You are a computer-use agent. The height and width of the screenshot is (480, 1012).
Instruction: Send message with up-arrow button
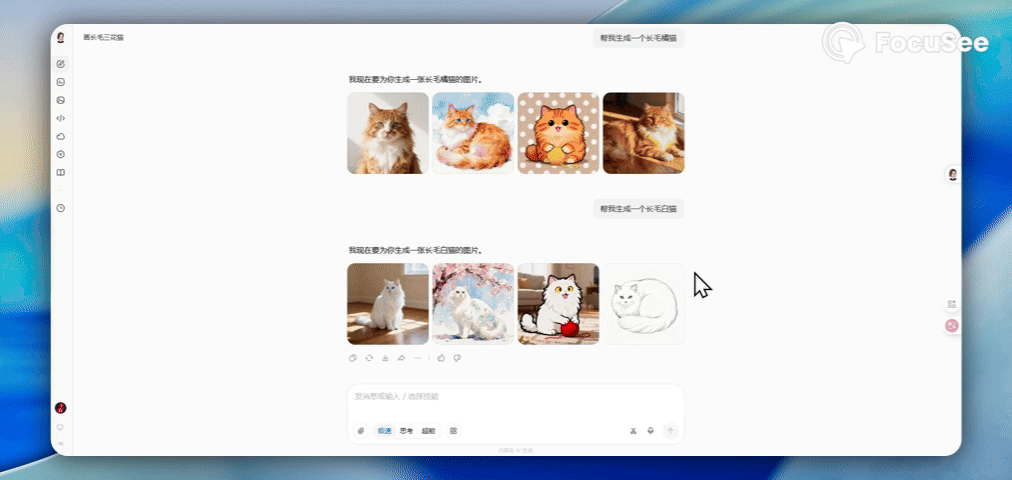[x=671, y=431]
